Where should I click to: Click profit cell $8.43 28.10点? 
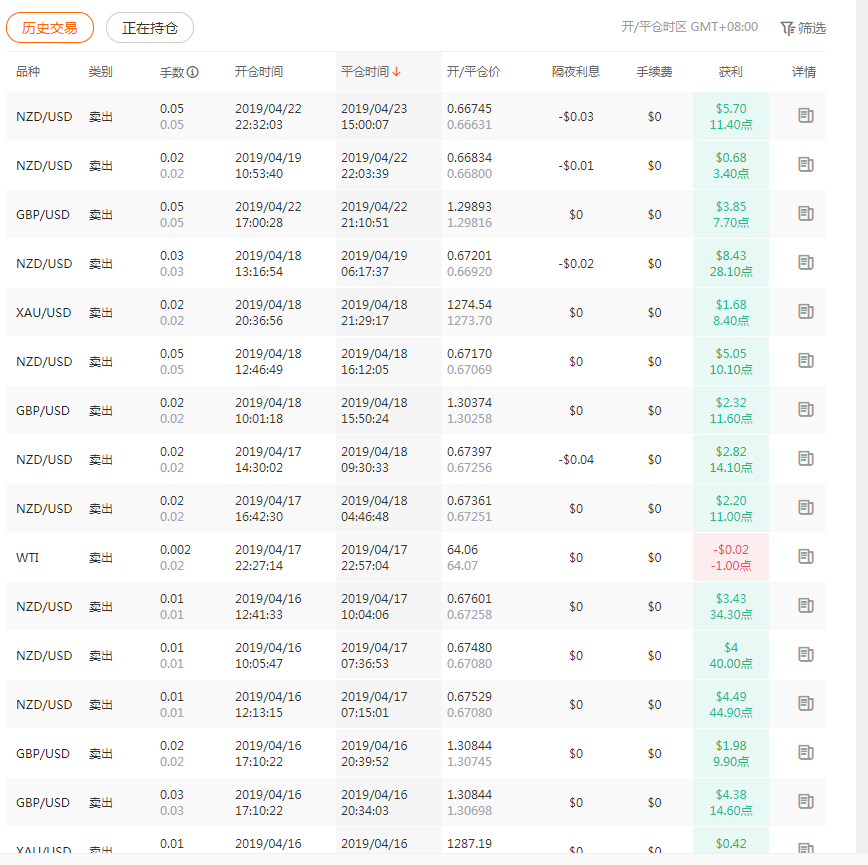tap(731, 263)
